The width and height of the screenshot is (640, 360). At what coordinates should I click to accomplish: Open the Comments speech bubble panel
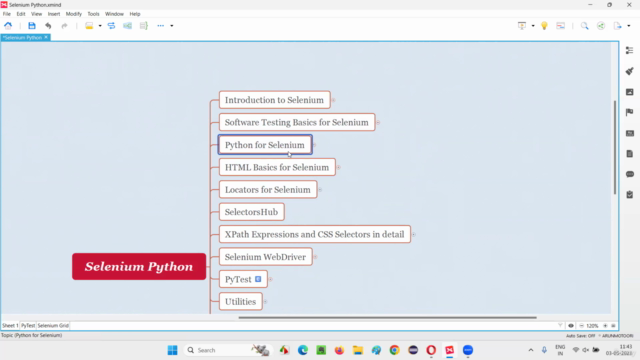(x=629, y=174)
